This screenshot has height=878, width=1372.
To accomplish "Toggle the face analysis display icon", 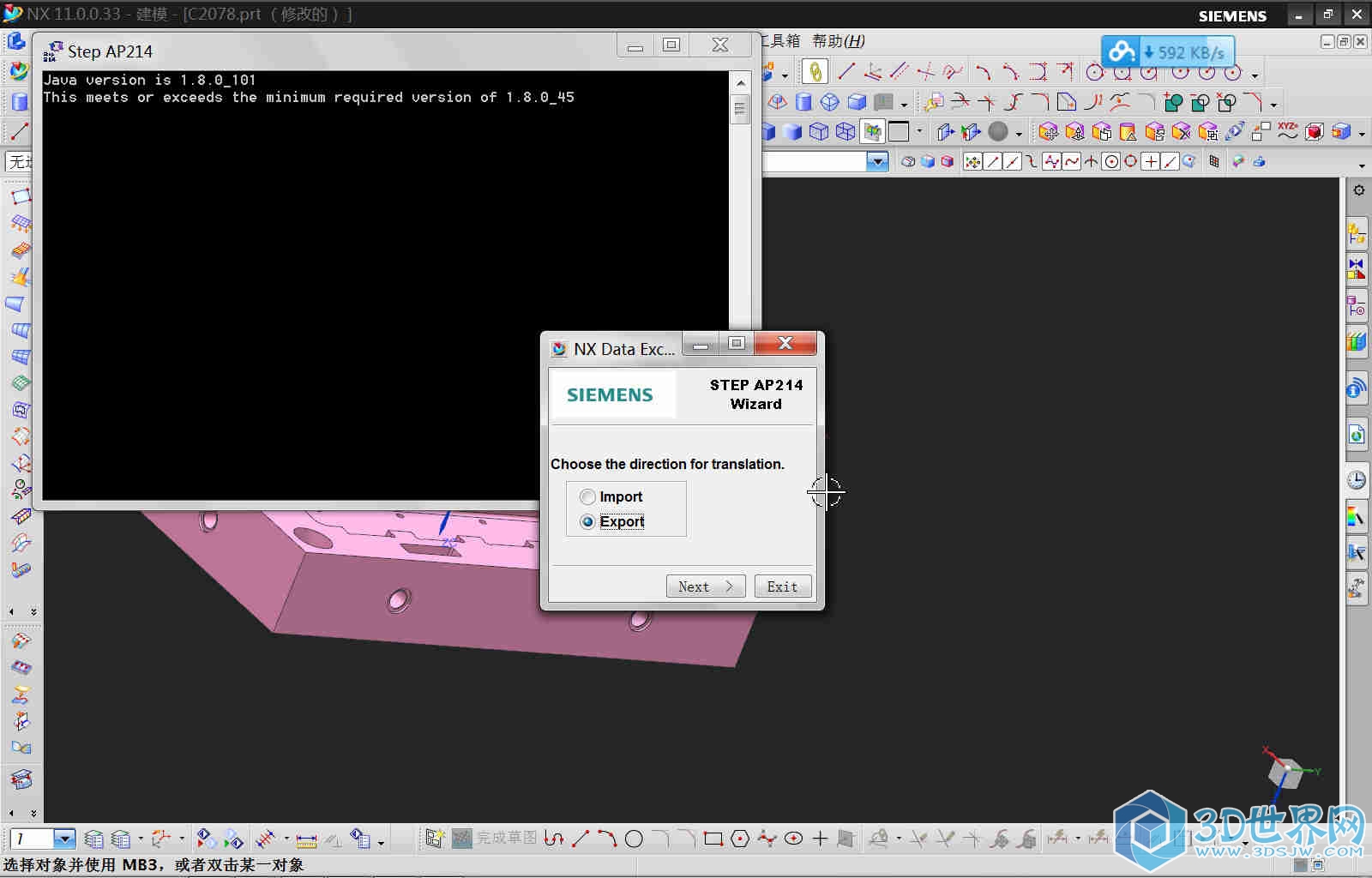I will pyautogui.click(x=872, y=132).
